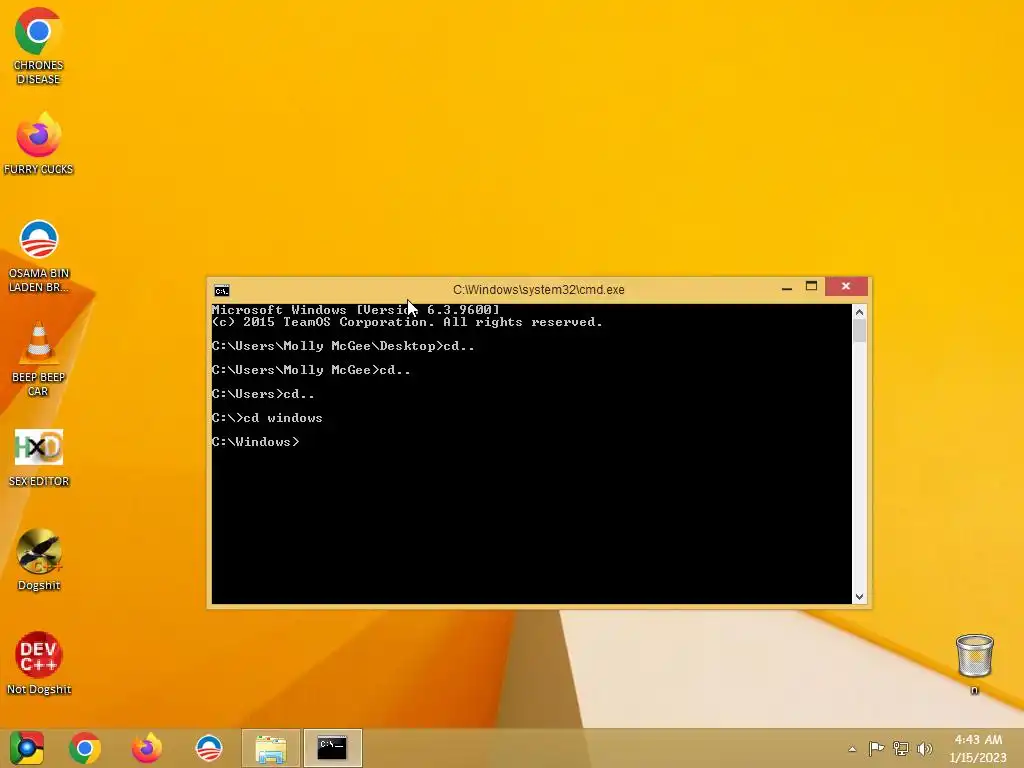Click the 'C:\Users\Molly McGee>cd..' line
This screenshot has width=1024, height=768.
coord(311,370)
